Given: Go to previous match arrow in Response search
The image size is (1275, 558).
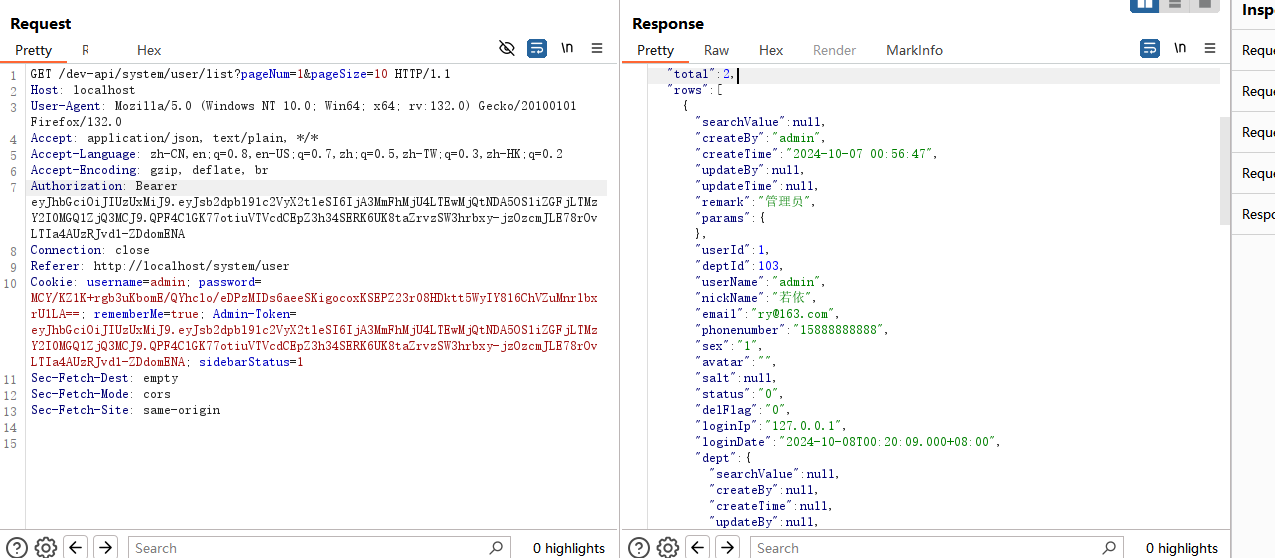Looking at the screenshot, I should click(x=699, y=547).
